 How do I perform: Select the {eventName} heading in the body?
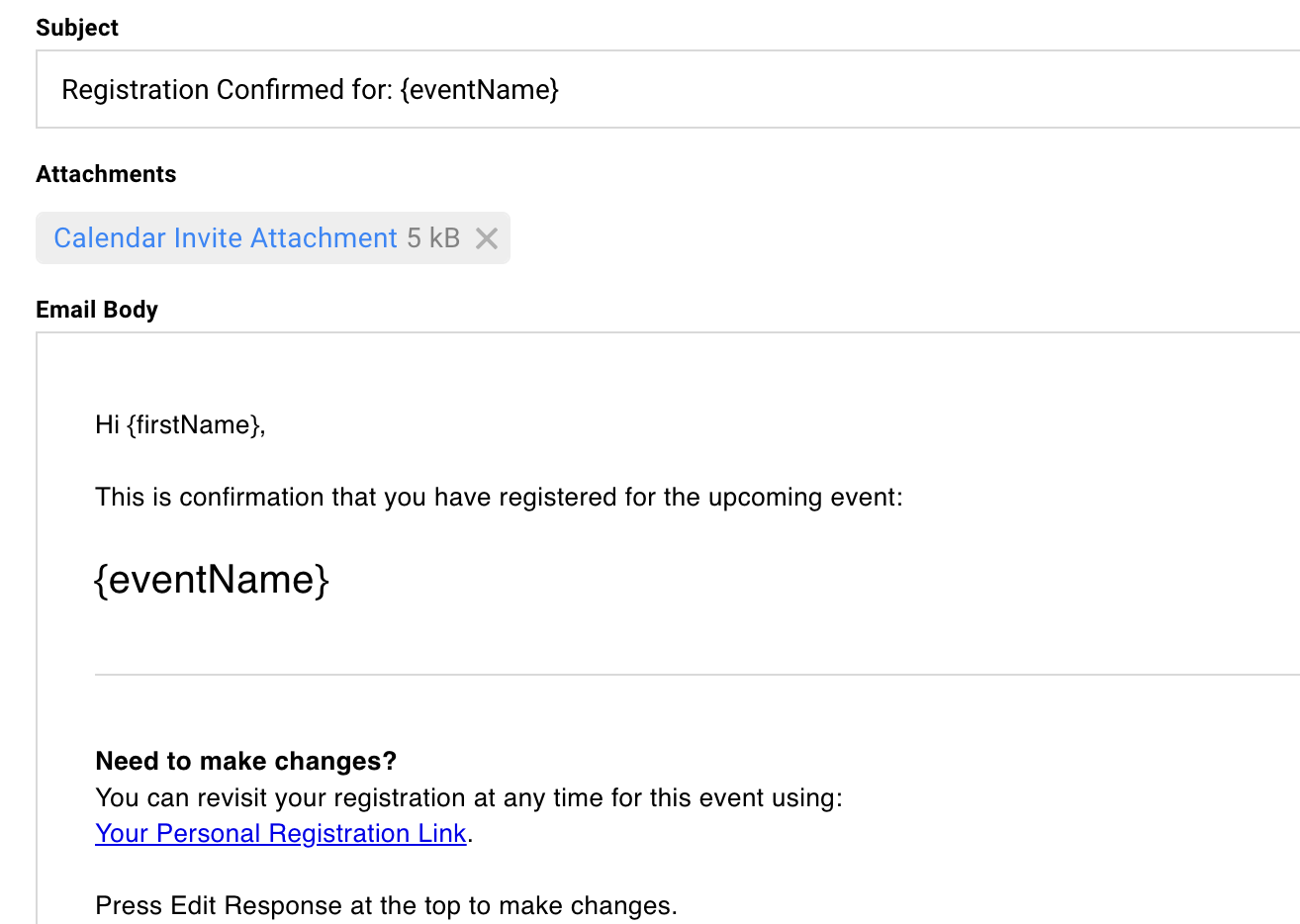[211, 580]
